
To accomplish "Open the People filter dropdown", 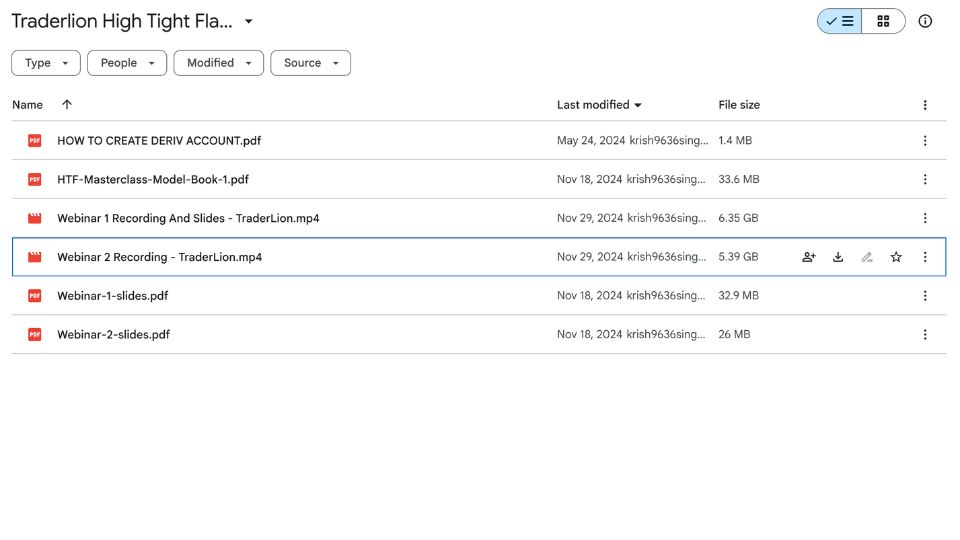I will [126, 63].
